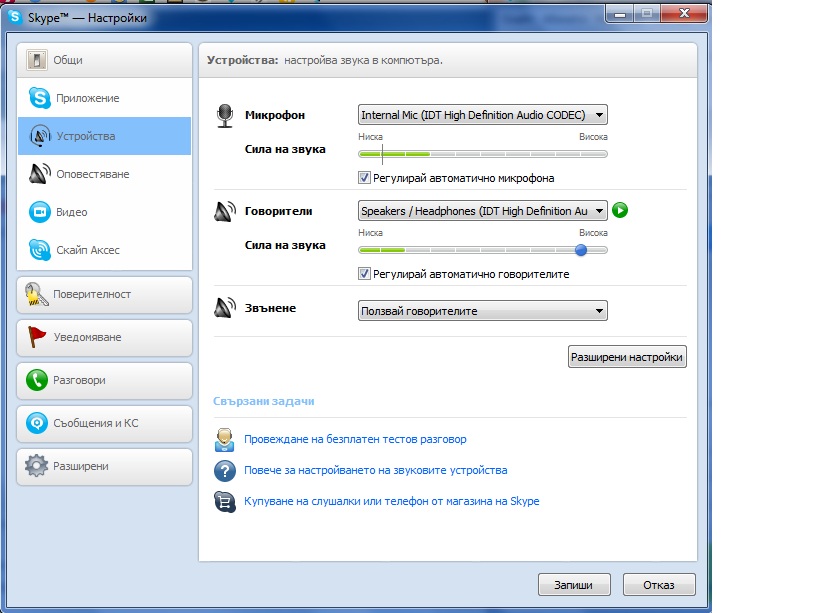The image size is (819, 613).
Task: Open the Уведомяване section
Action: tap(104, 337)
